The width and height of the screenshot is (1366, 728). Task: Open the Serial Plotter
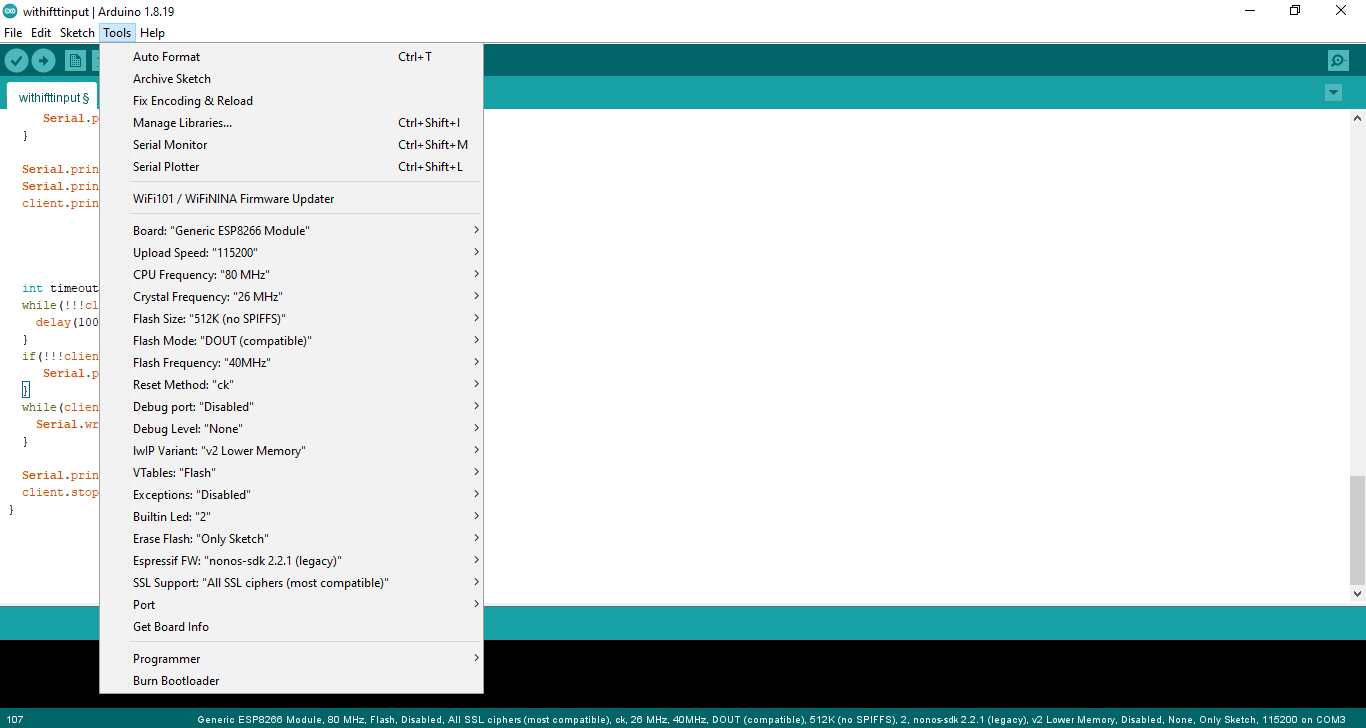pos(168,166)
